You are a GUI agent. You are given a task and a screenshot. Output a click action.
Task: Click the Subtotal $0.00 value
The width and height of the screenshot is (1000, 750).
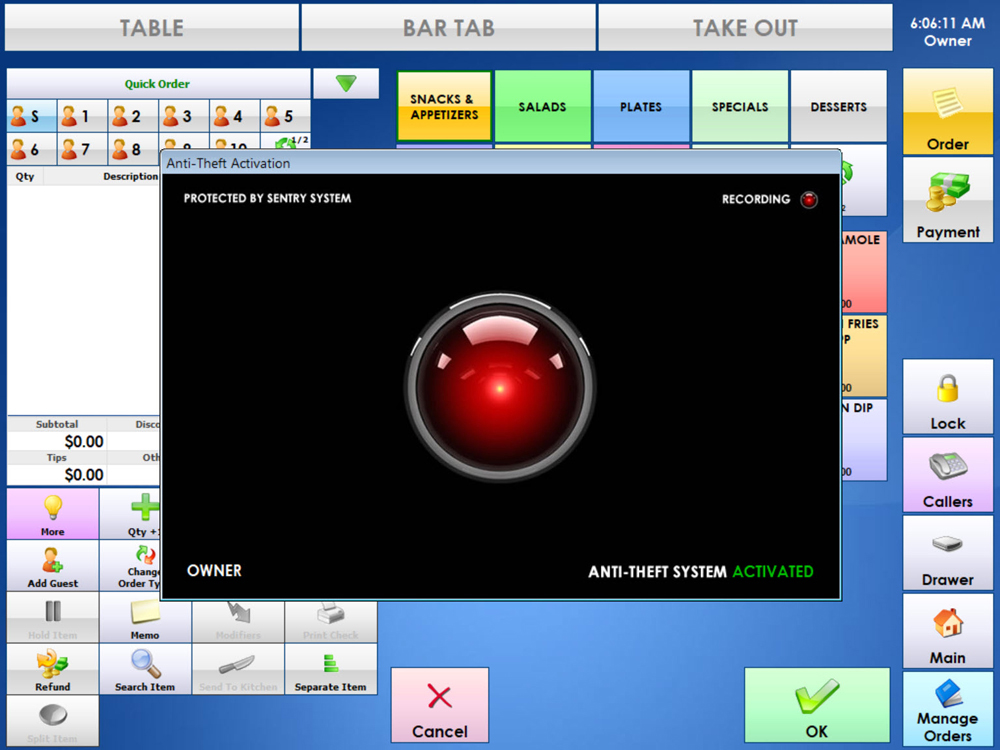[x=84, y=441]
